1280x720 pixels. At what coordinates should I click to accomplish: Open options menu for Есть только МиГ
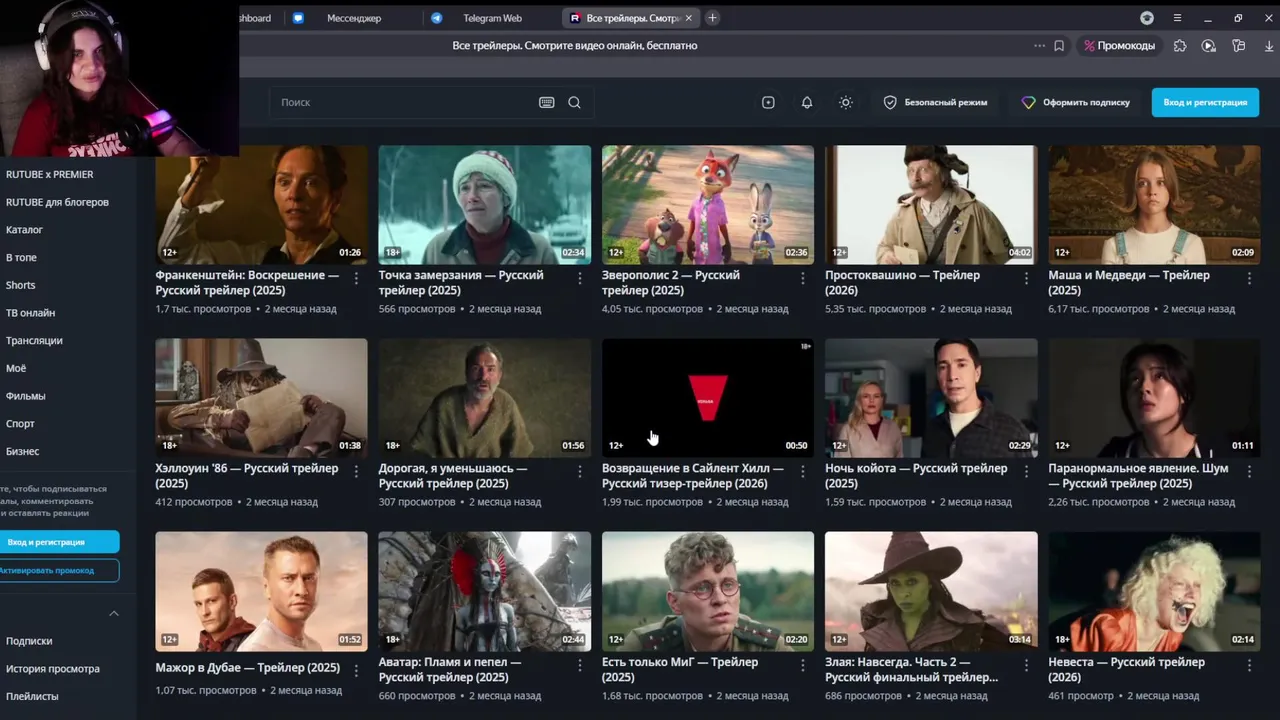(x=803, y=666)
